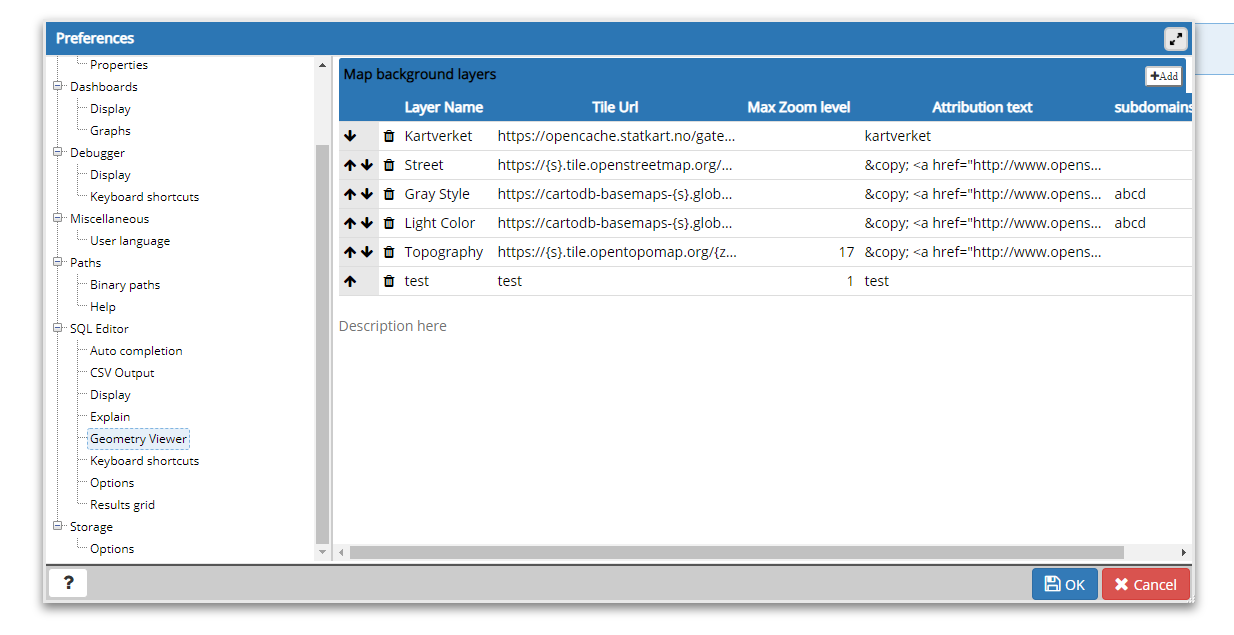1234x635 pixels.
Task: Delete the Kartverket layer with trash icon
Action: [x=389, y=136]
